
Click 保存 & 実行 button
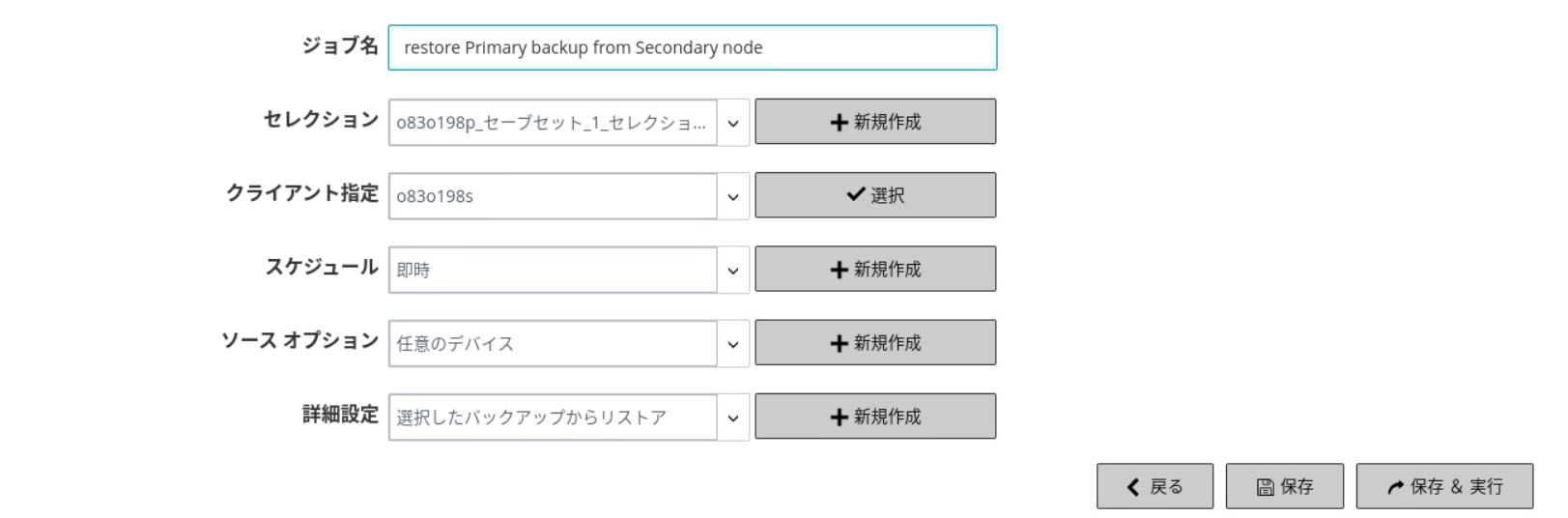1444,486
